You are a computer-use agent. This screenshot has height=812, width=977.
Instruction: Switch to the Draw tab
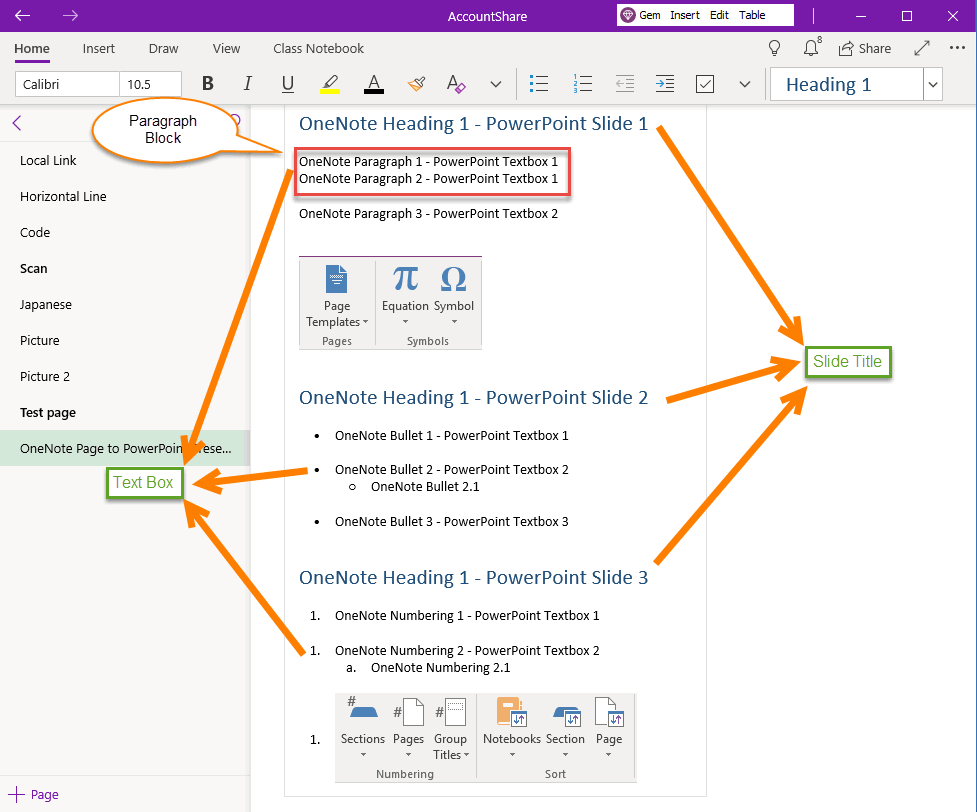tap(163, 49)
